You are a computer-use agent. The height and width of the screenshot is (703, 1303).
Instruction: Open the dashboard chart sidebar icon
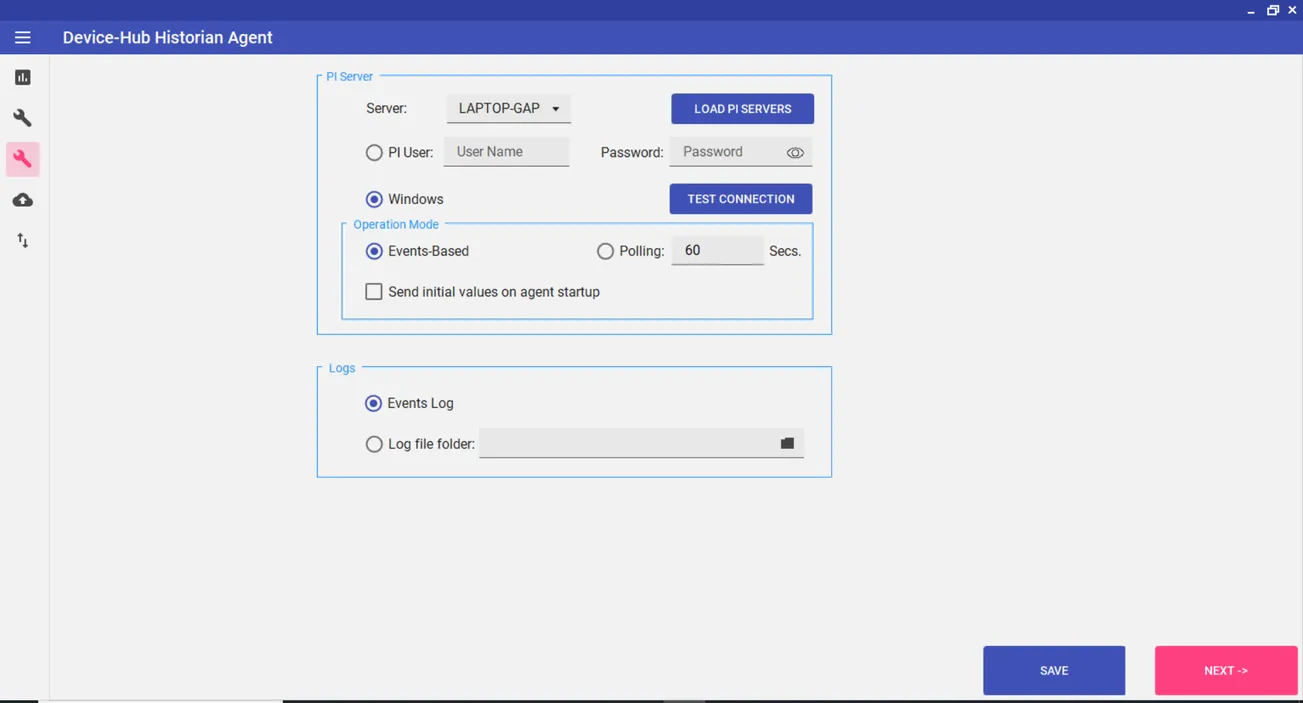pos(23,77)
